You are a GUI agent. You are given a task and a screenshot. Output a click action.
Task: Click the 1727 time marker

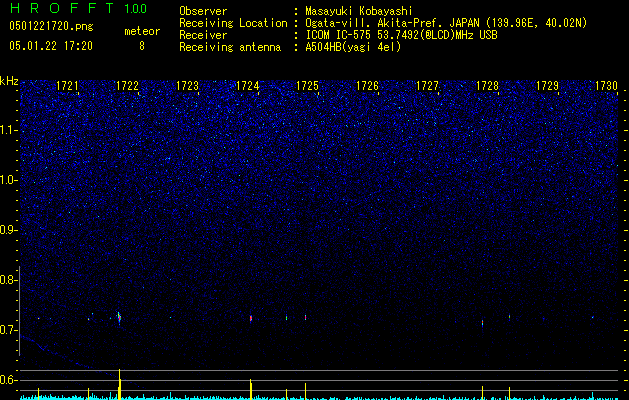pyautogui.click(x=427, y=86)
